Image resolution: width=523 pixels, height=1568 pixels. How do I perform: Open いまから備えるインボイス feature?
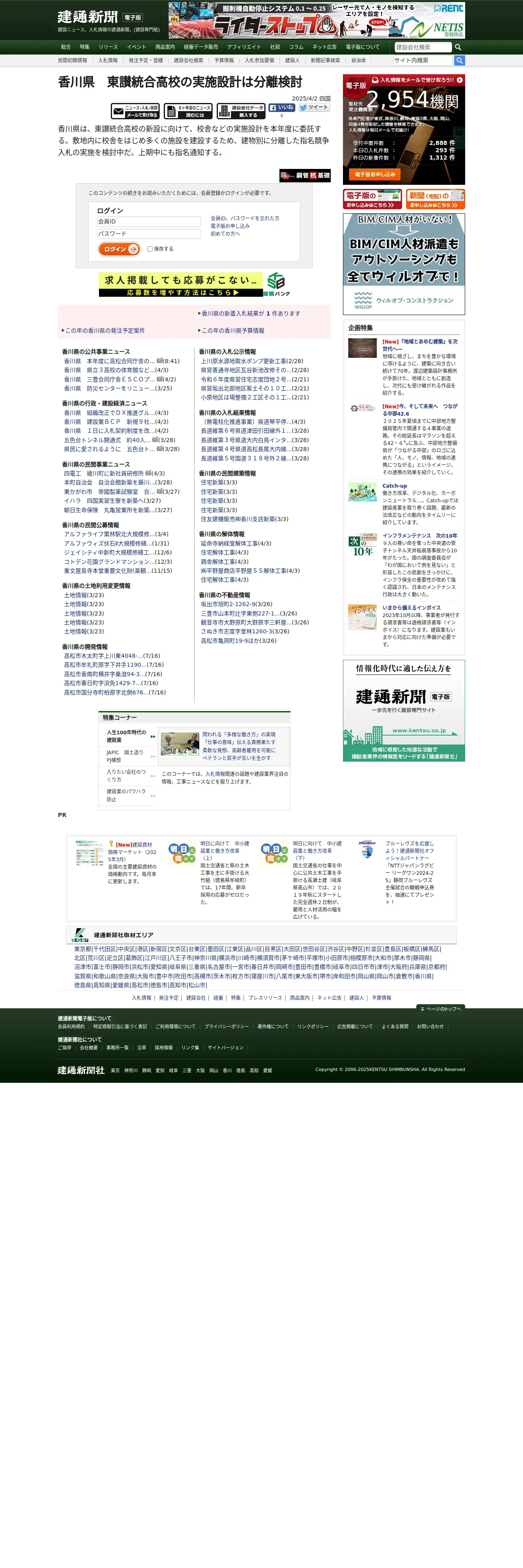[x=411, y=607]
